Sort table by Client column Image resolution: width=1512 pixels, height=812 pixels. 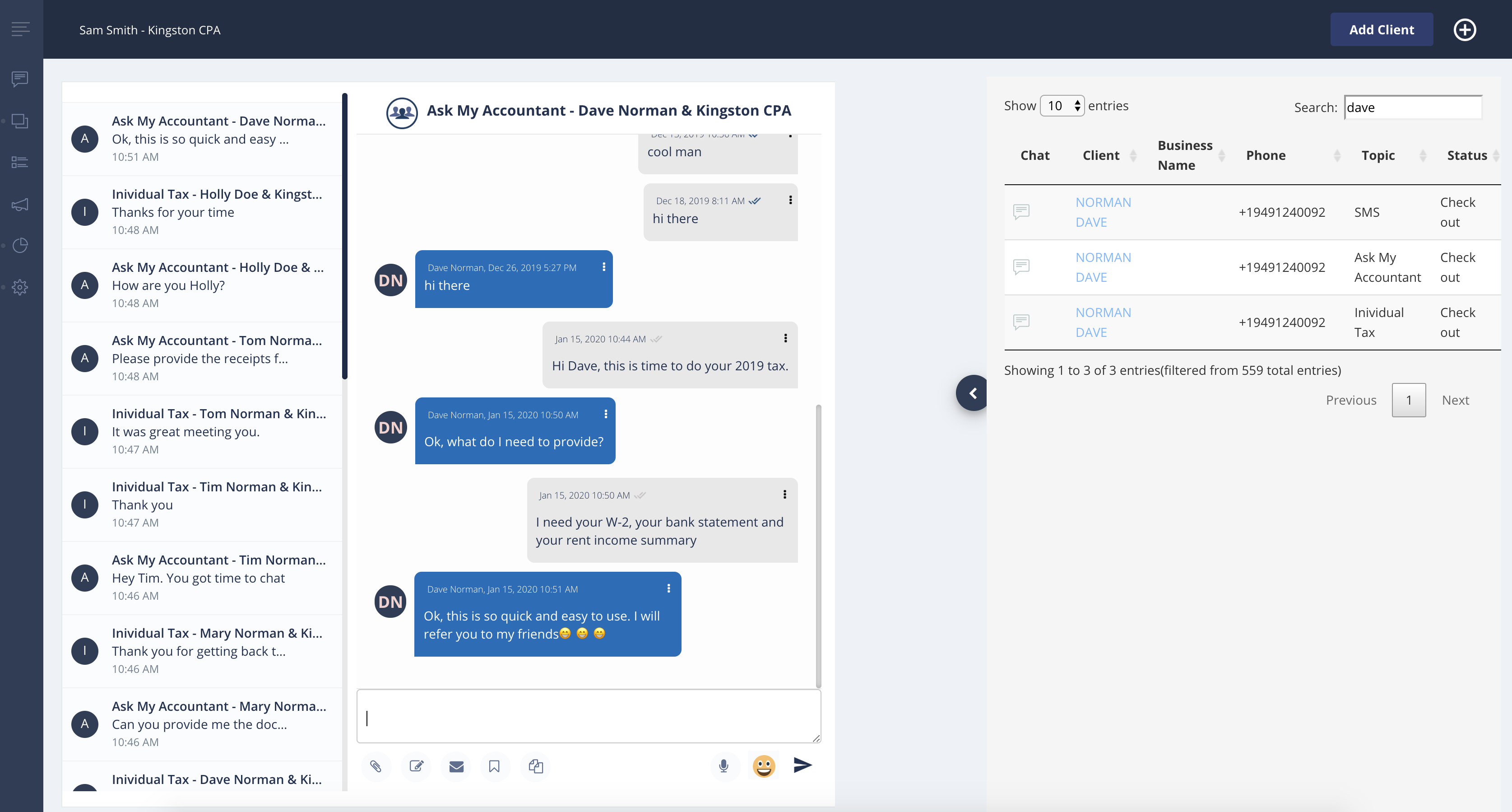[1101, 156]
